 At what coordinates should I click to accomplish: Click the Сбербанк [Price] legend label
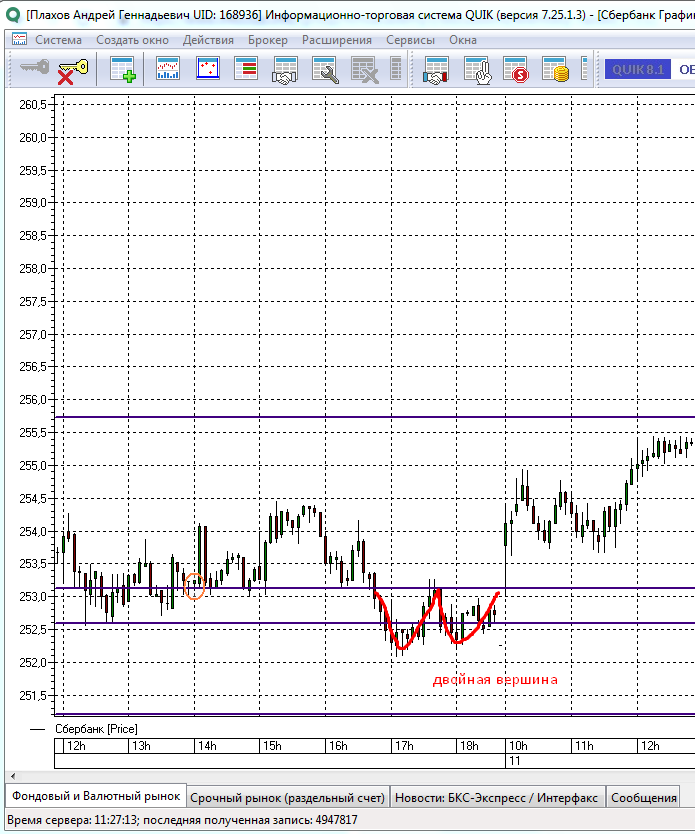(96, 729)
